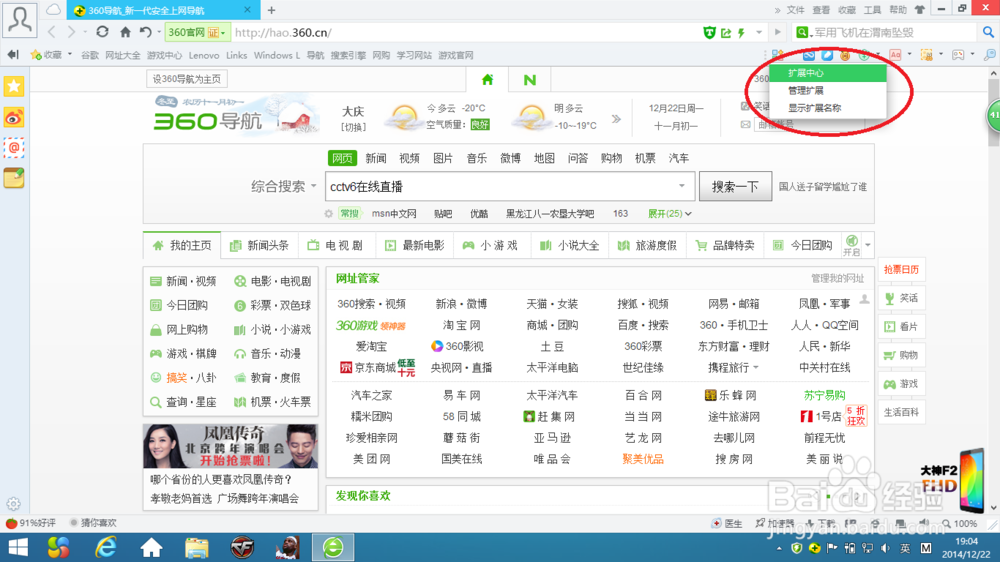
Task: Open File Explorer in the taskbar
Action: coord(196,547)
